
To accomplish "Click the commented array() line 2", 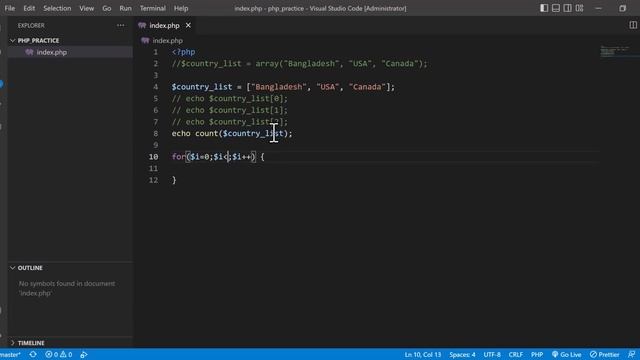I will click(x=299, y=64).
